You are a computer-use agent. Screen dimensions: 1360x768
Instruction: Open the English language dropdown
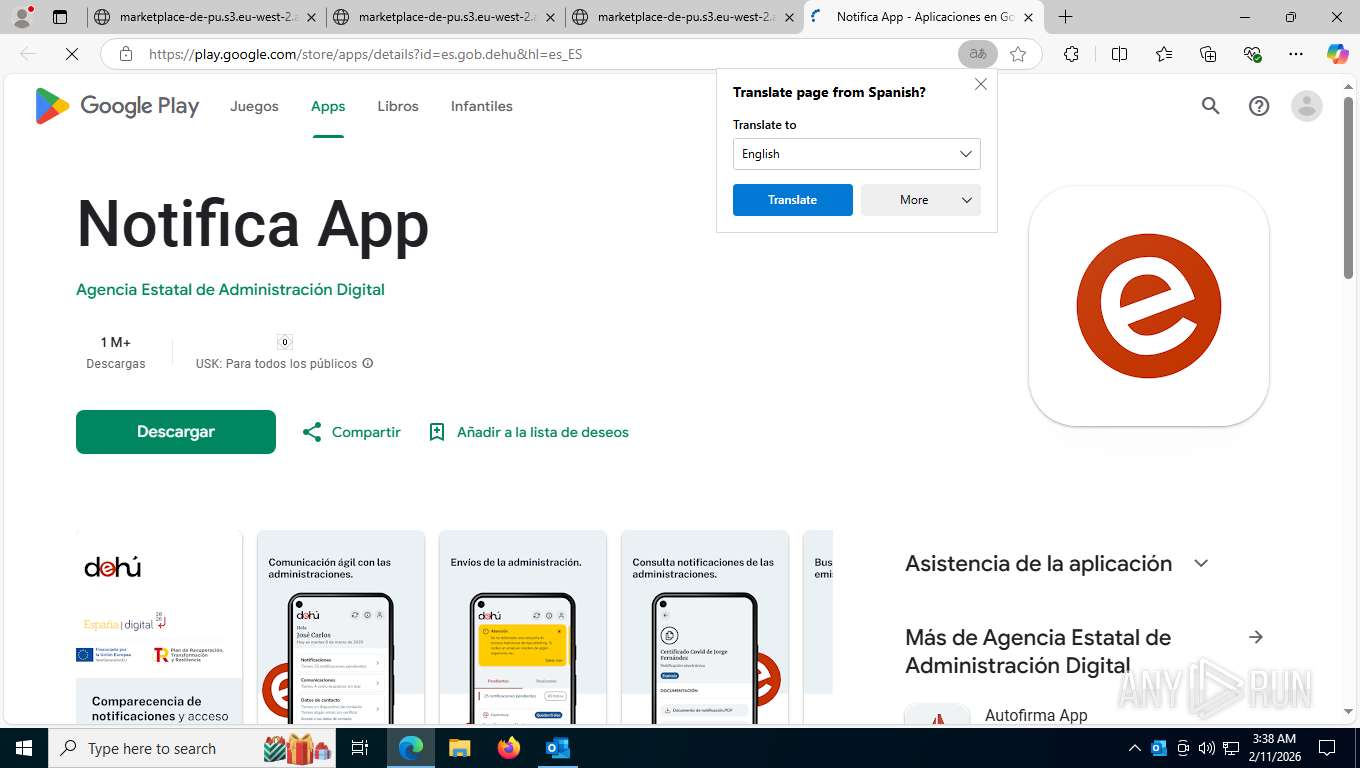point(857,154)
